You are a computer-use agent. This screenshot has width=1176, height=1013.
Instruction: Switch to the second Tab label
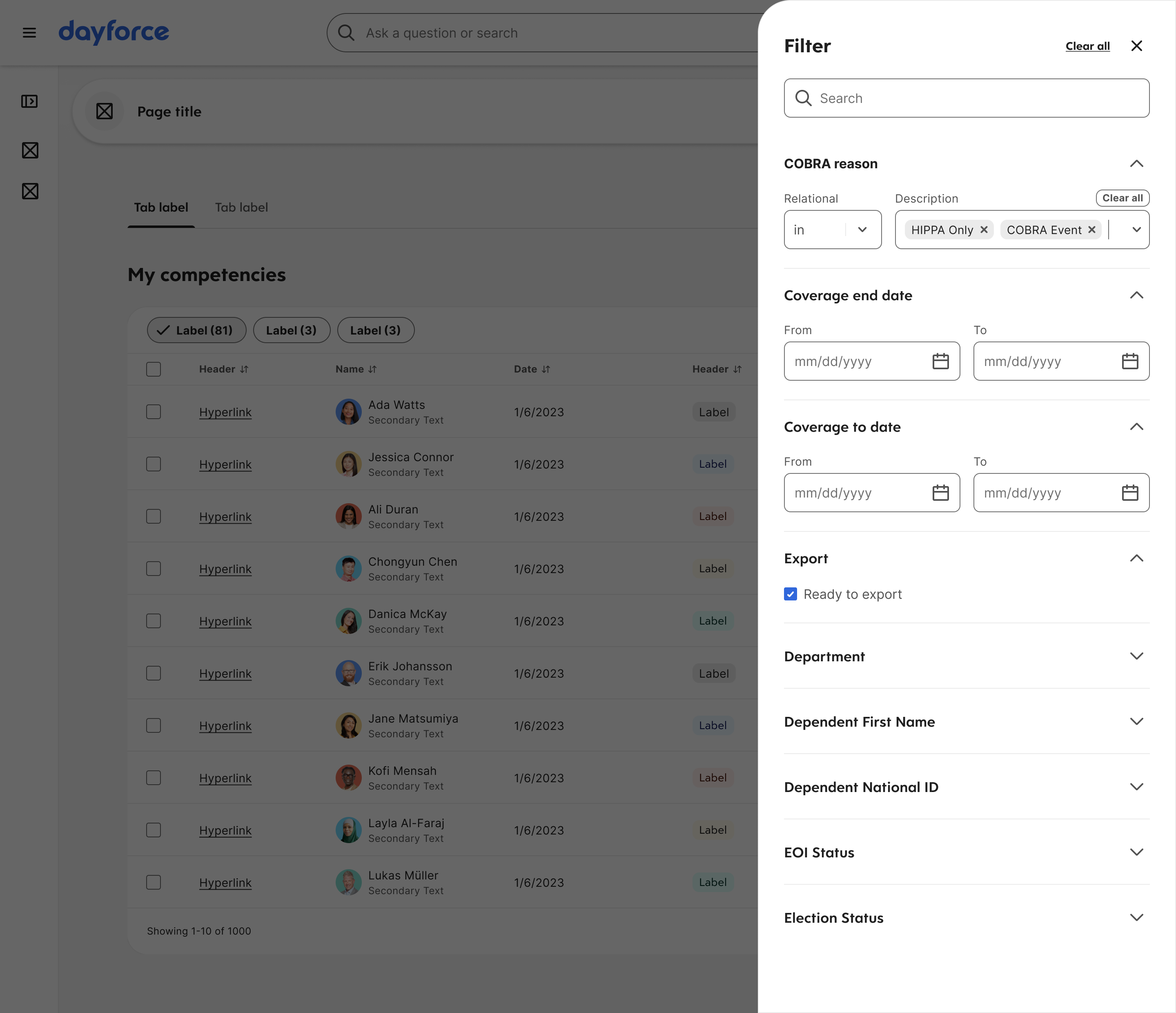[x=241, y=207]
